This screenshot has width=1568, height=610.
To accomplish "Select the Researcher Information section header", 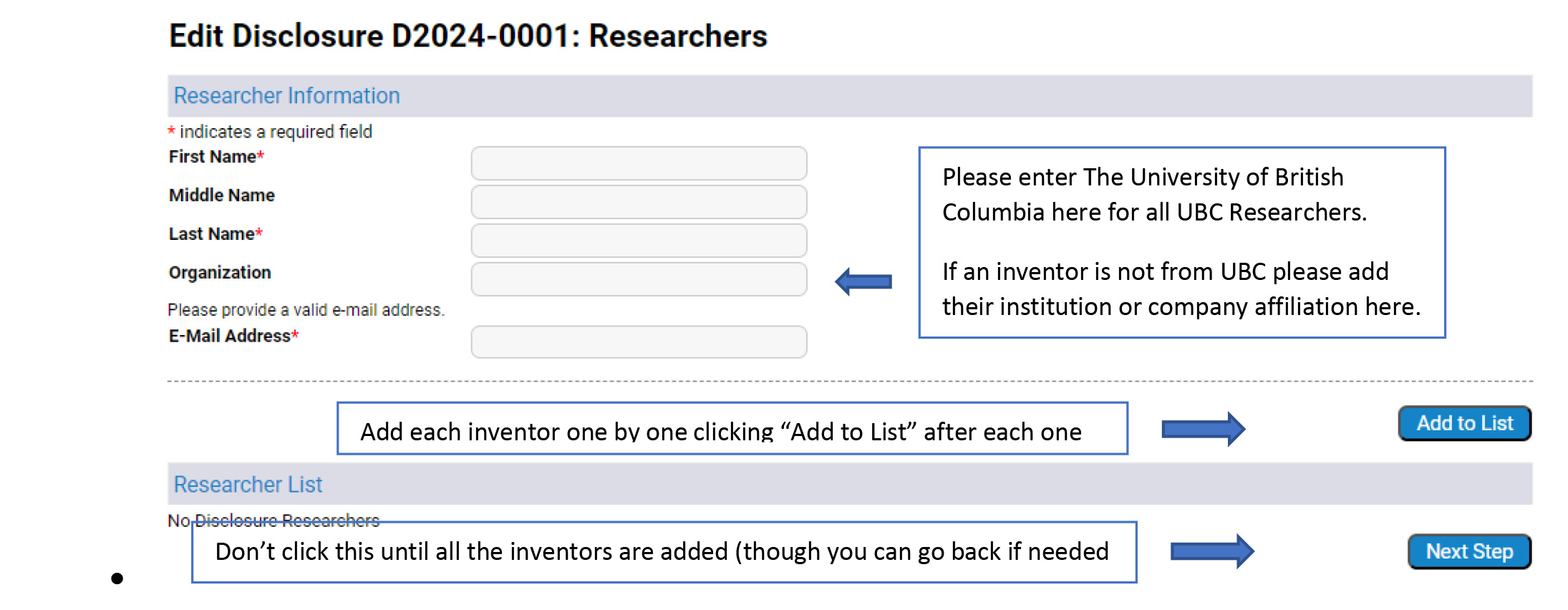I will click(x=286, y=95).
